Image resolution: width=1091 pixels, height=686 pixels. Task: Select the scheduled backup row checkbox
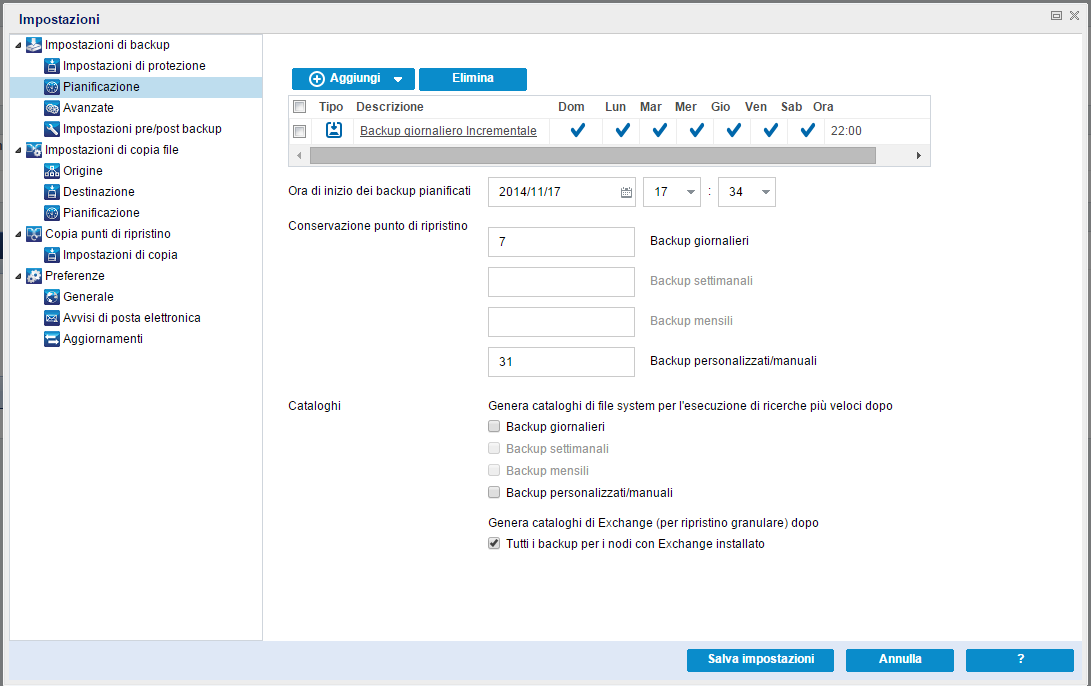299,130
